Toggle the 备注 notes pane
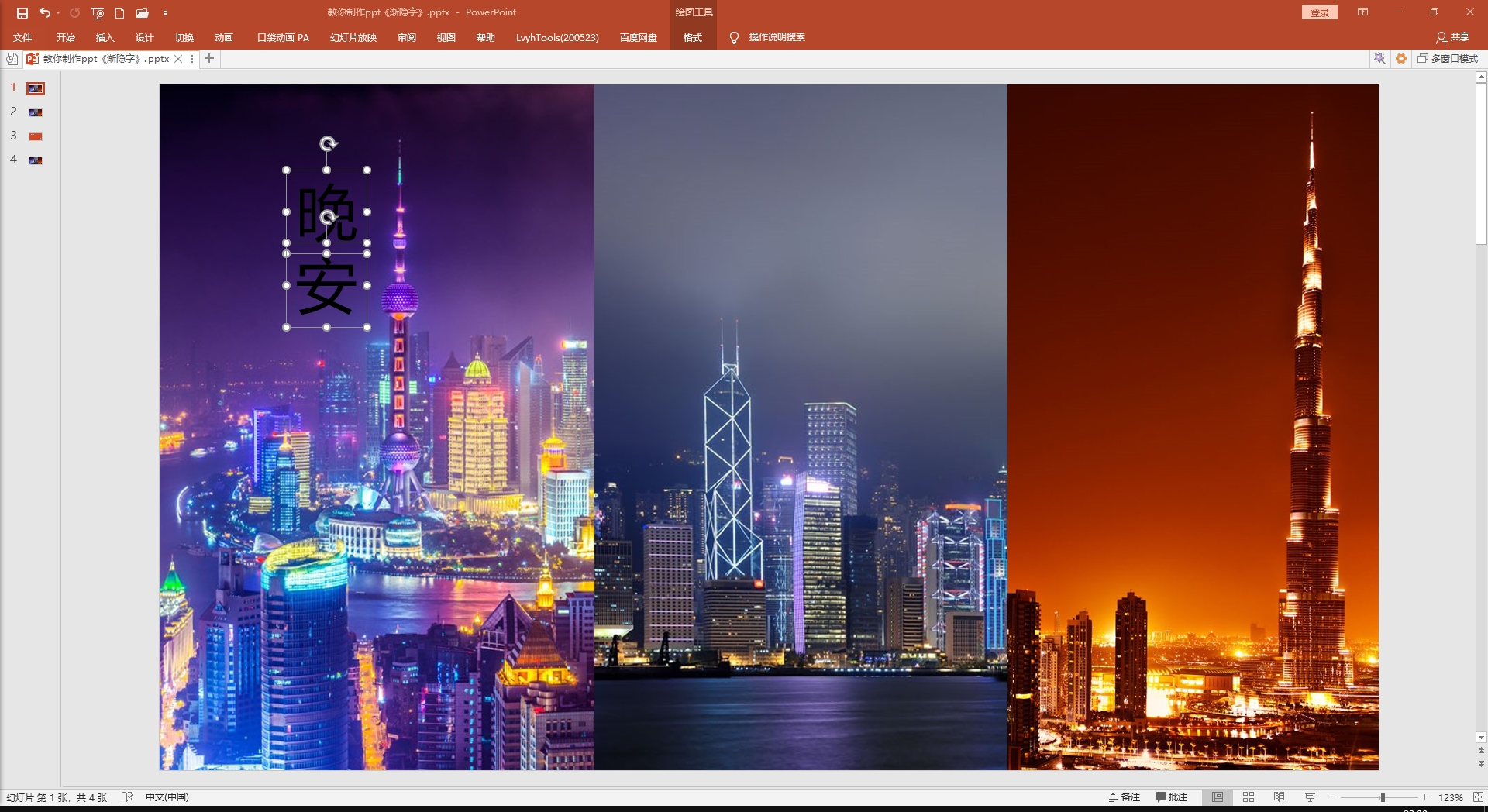This screenshot has width=1488, height=812. click(x=1124, y=797)
